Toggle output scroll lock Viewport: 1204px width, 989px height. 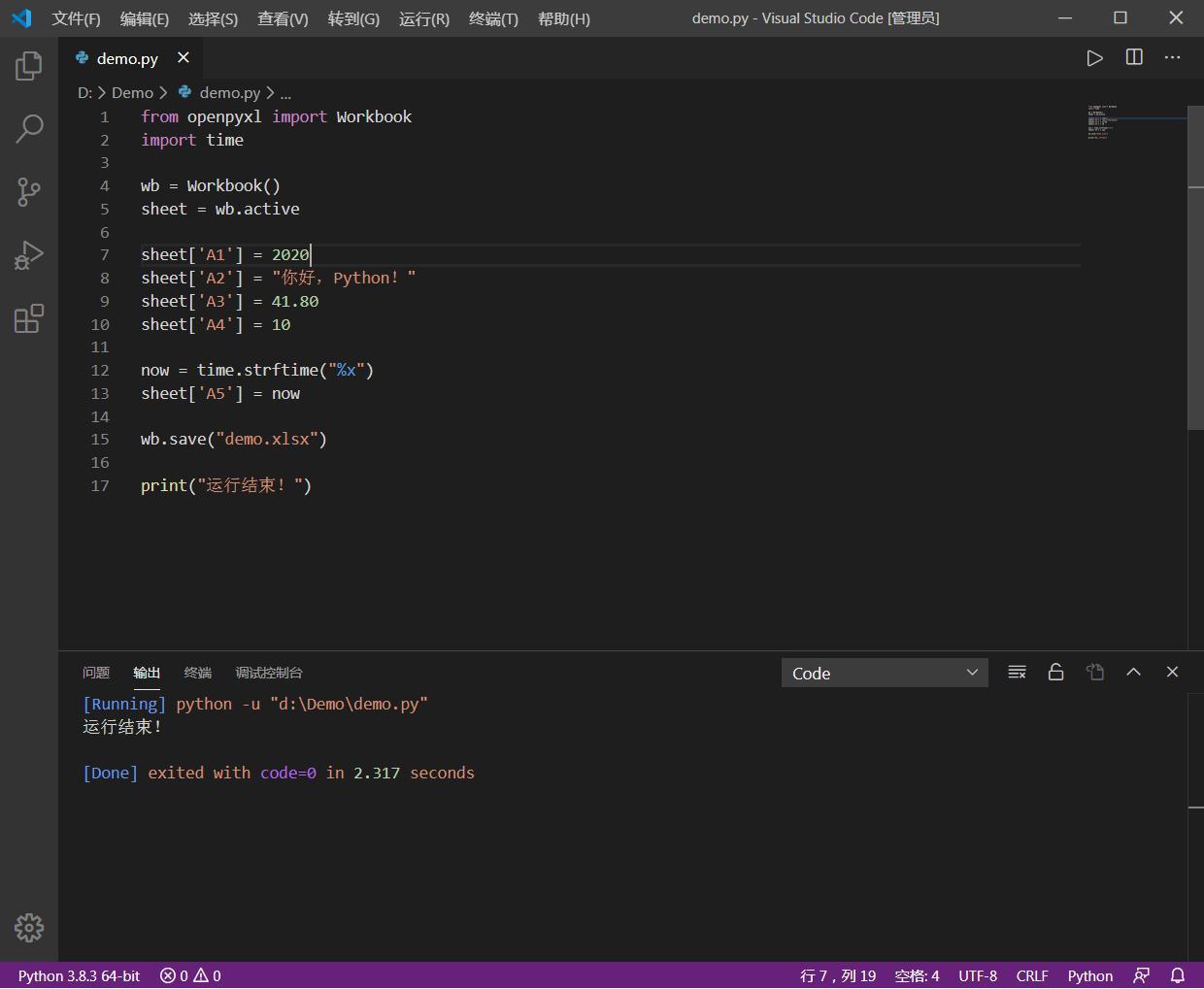(x=1055, y=673)
